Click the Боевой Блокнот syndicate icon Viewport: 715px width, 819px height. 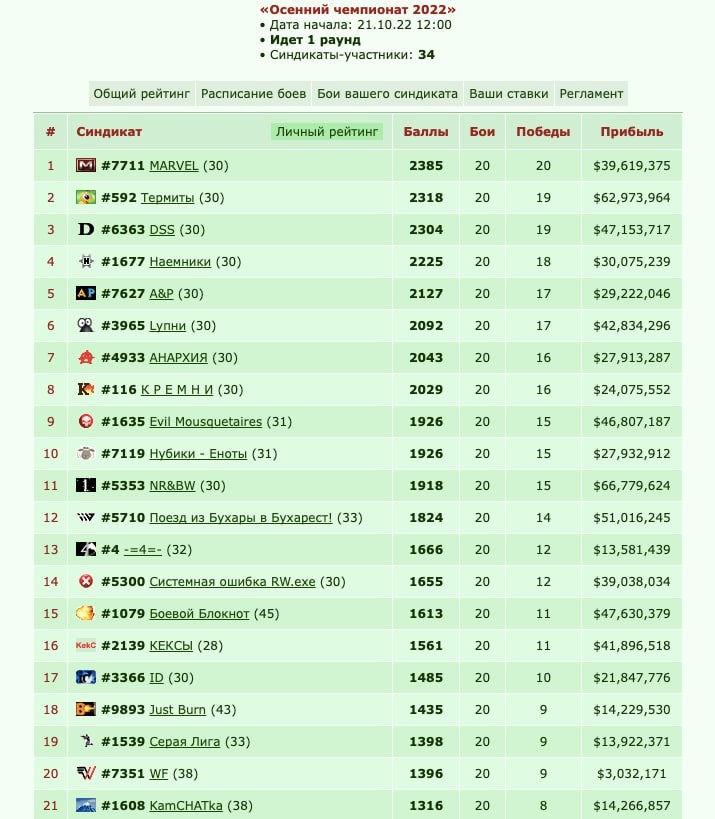click(86, 613)
